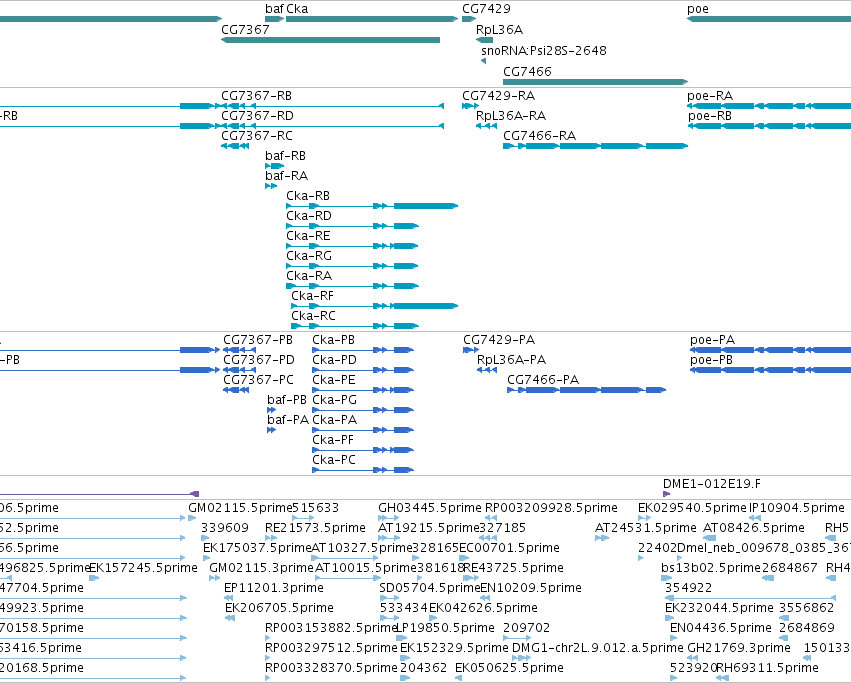This screenshot has height=683, width=851.
Task: Select the poe-RA transcript
Action: tap(769, 106)
